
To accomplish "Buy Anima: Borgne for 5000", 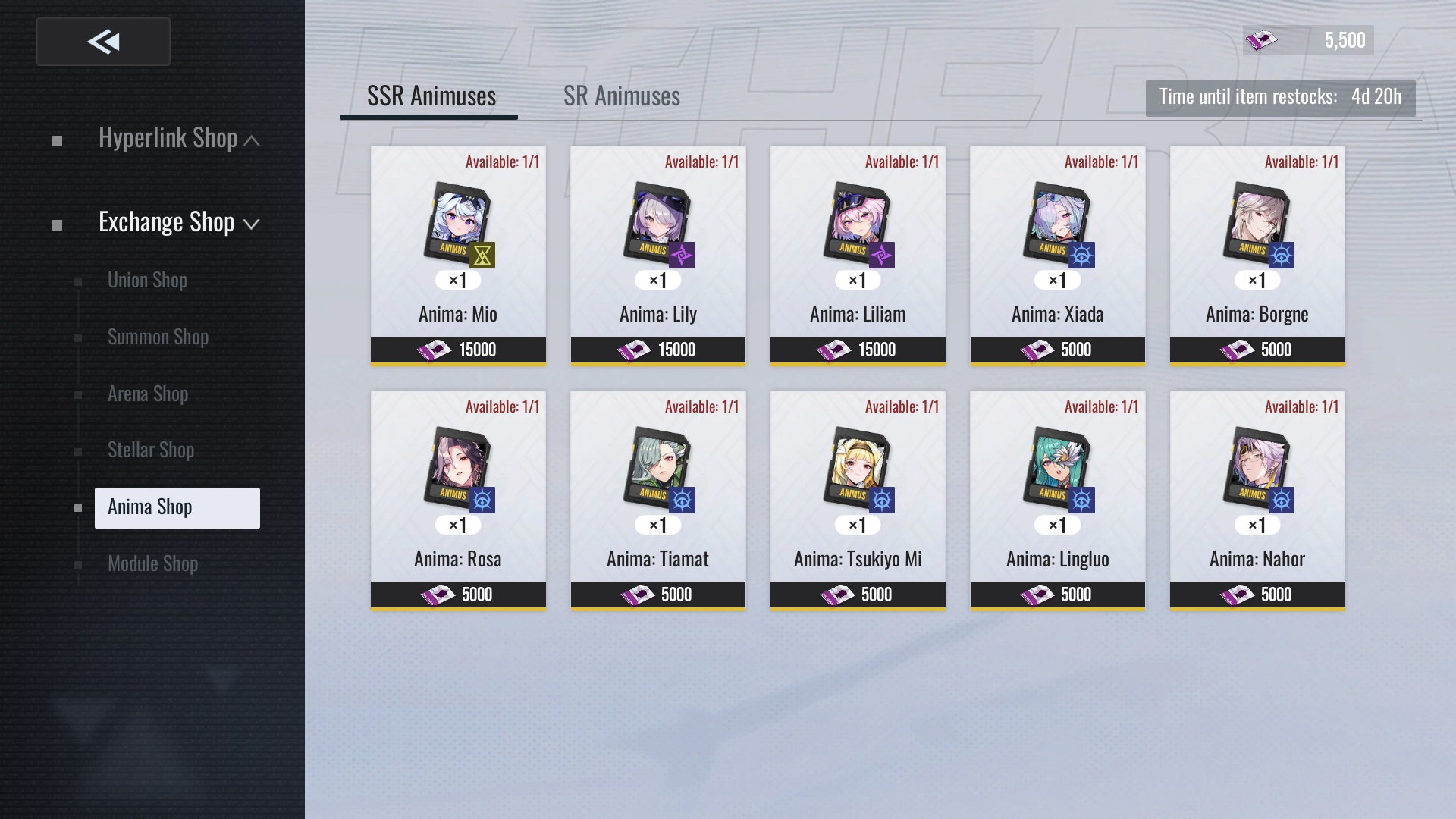I will (1257, 350).
